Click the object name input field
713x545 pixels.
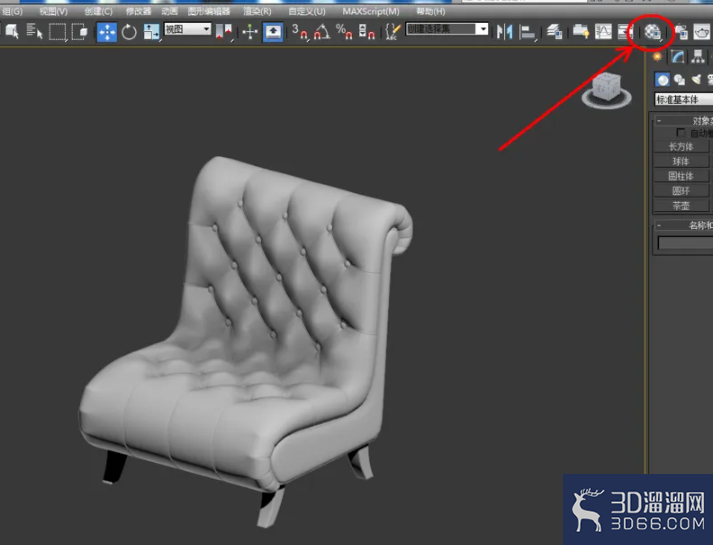click(685, 243)
